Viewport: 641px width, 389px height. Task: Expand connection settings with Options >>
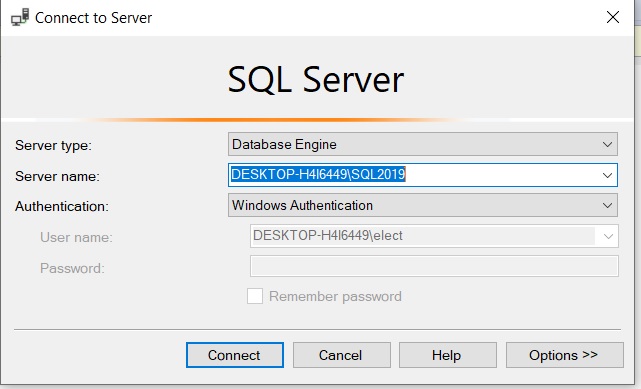(x=565, y=355)
